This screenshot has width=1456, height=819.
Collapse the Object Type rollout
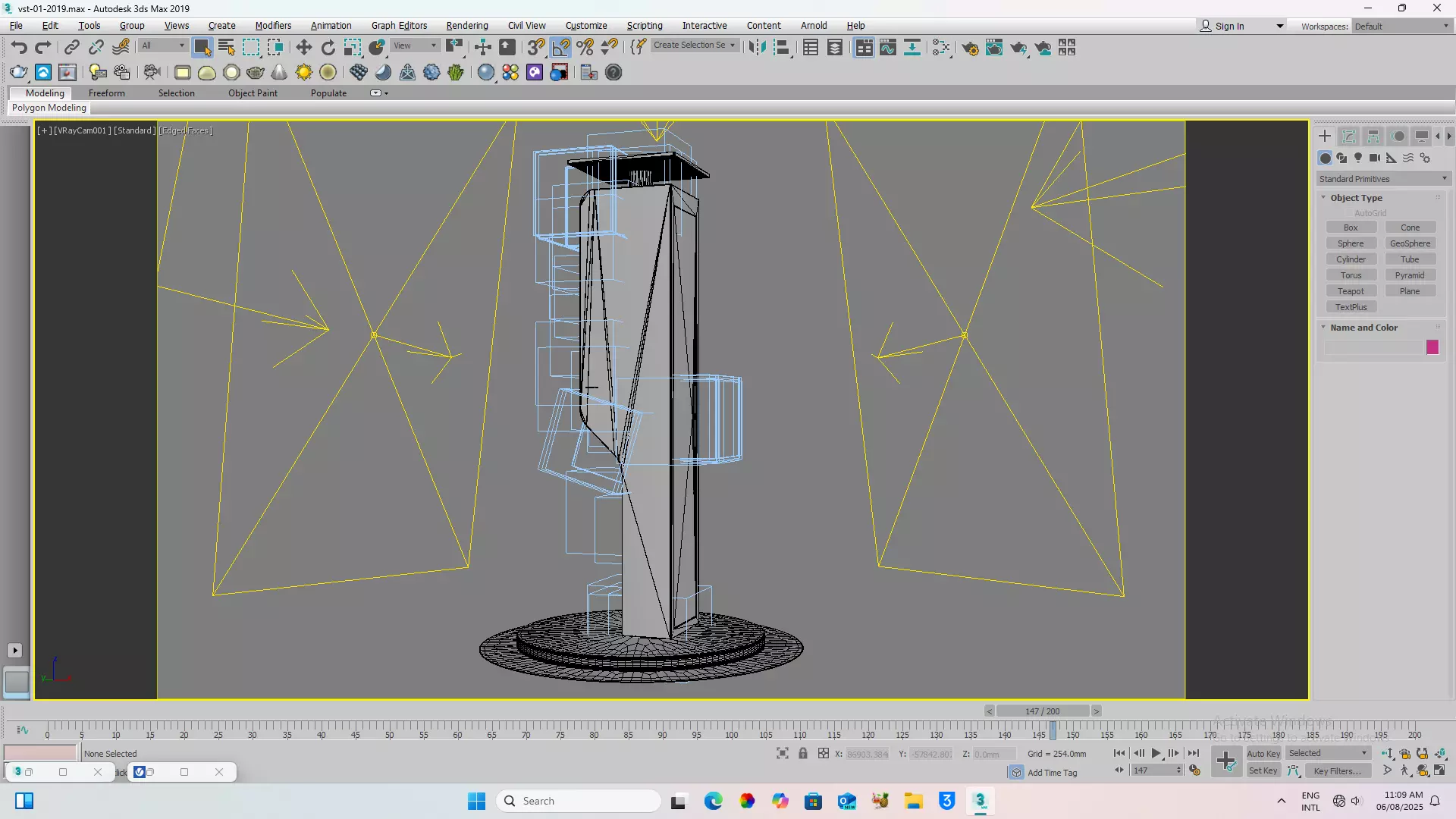click(1356, 198)
